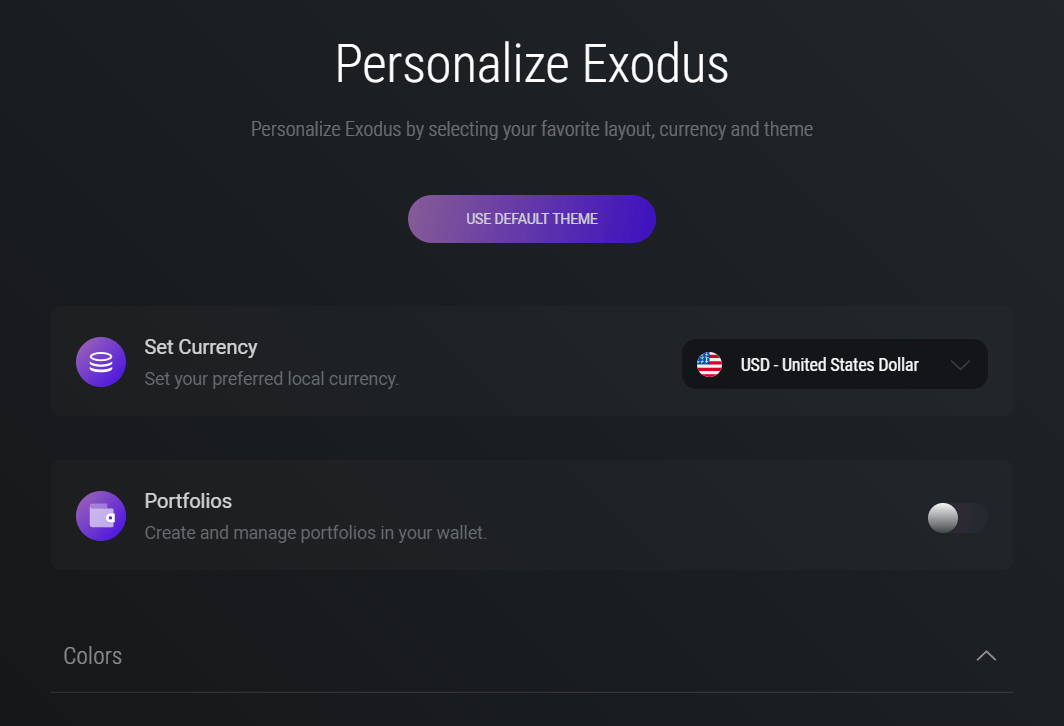Click the Portfolios title text
This screenshot has width=1064, height=726.
(188, 501)
